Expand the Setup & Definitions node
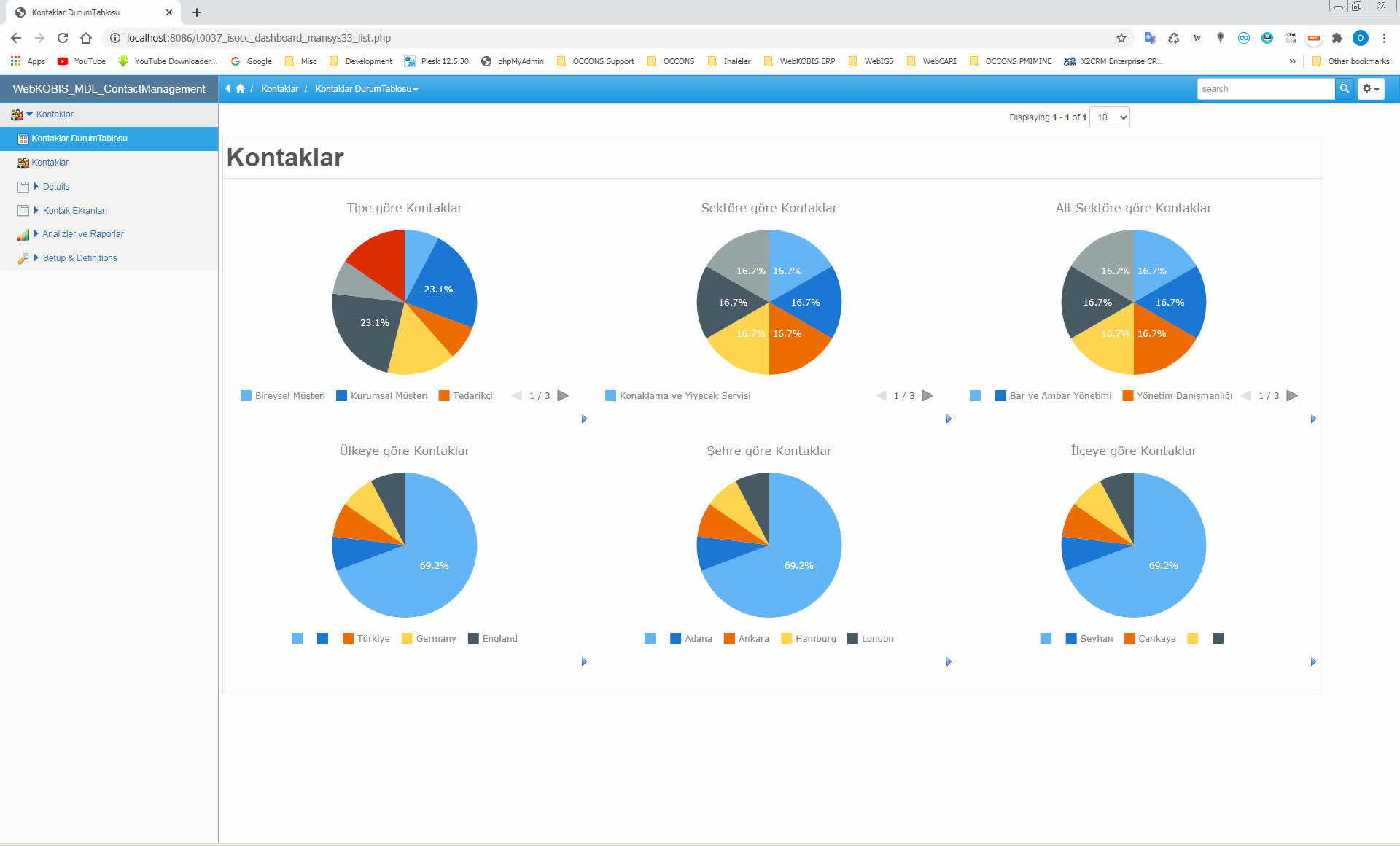This screenshot has width=1400, height=846. pyautogui.click(x=36, y=257)
